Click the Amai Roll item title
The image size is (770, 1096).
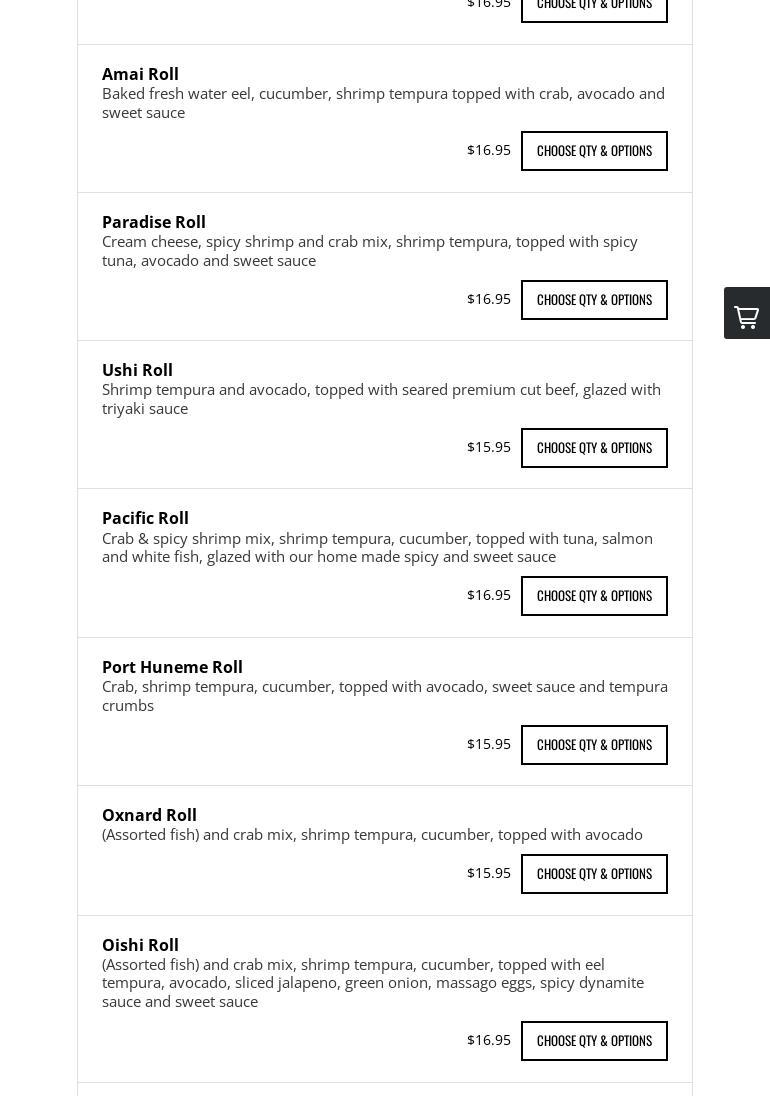(x=140, y=74)
